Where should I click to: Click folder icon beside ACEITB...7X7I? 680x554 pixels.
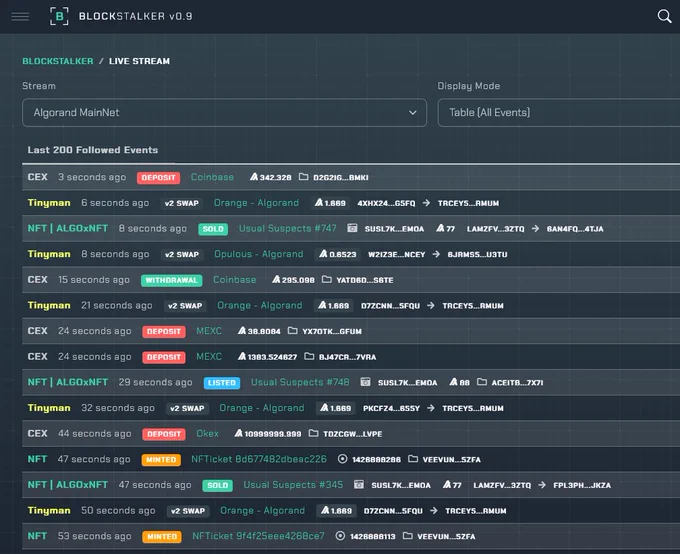coord(482,382)
